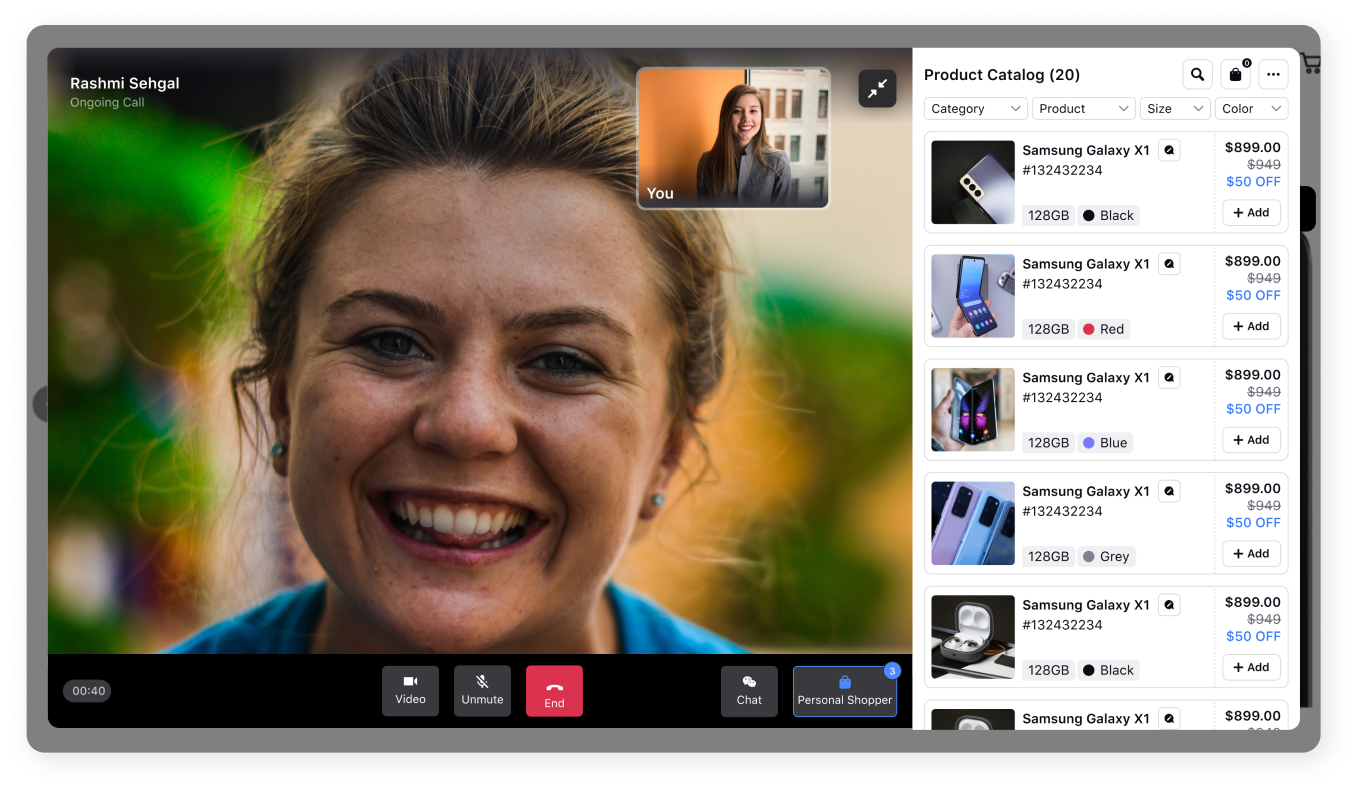
Task: Toggle the Video camera button
Action: pos(410,691)
